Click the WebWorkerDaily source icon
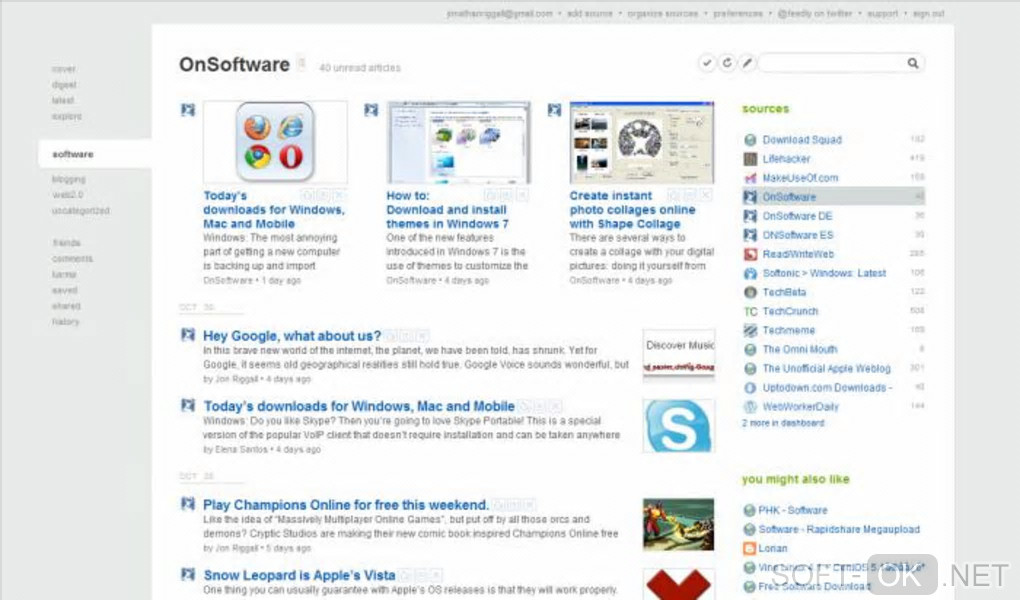Image resolution: width=1020 pixels, height=600 pixels. click(x=750, y=407)
